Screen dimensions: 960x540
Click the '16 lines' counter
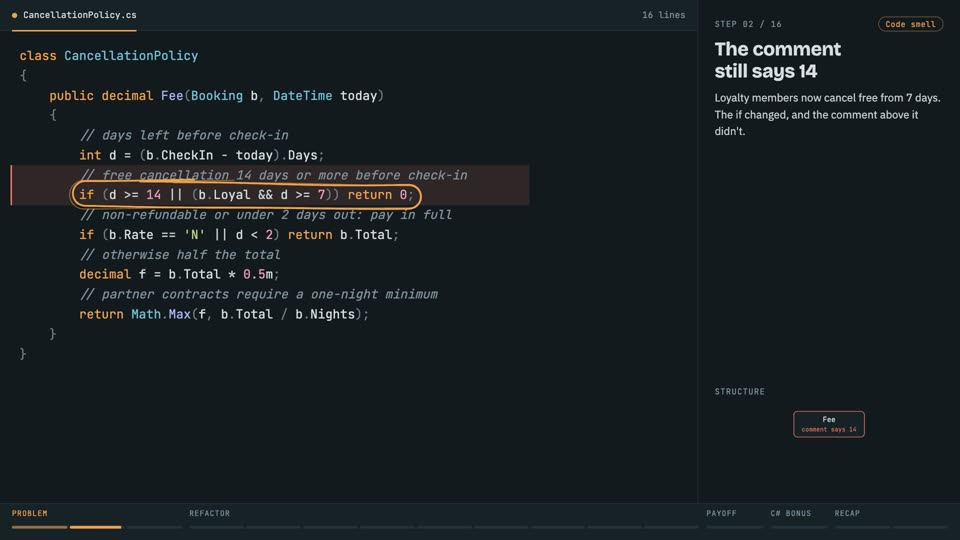[663, 15]
